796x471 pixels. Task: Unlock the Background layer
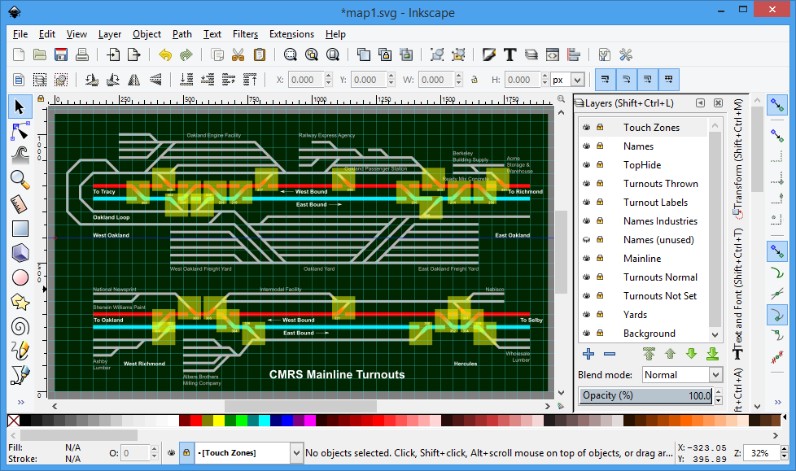(x=600, y=334)
